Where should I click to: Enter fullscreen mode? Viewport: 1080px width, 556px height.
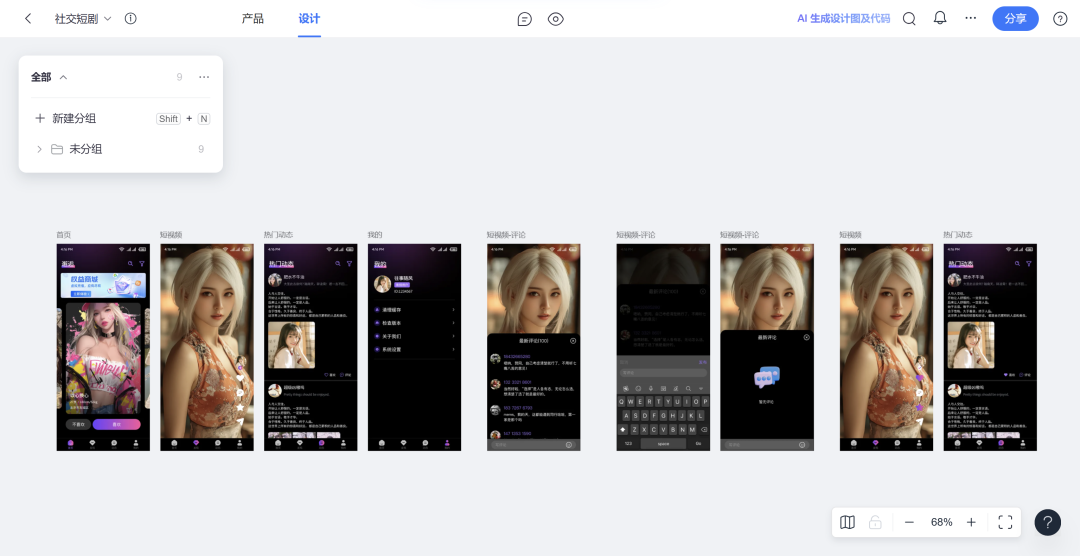point(1005,522)
